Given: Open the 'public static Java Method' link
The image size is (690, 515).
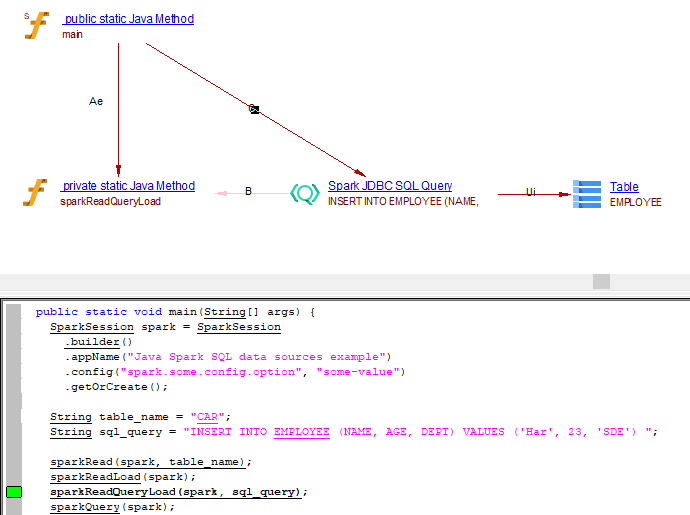Looking at the screenshot, I should [x=128, y=19].
